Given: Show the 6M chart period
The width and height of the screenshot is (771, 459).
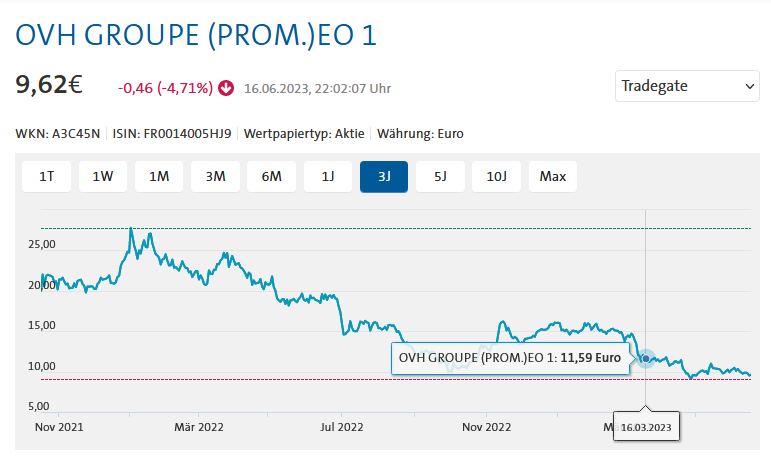Looking at the screenshot, I should pyautogui.click(x=271, y=177).
